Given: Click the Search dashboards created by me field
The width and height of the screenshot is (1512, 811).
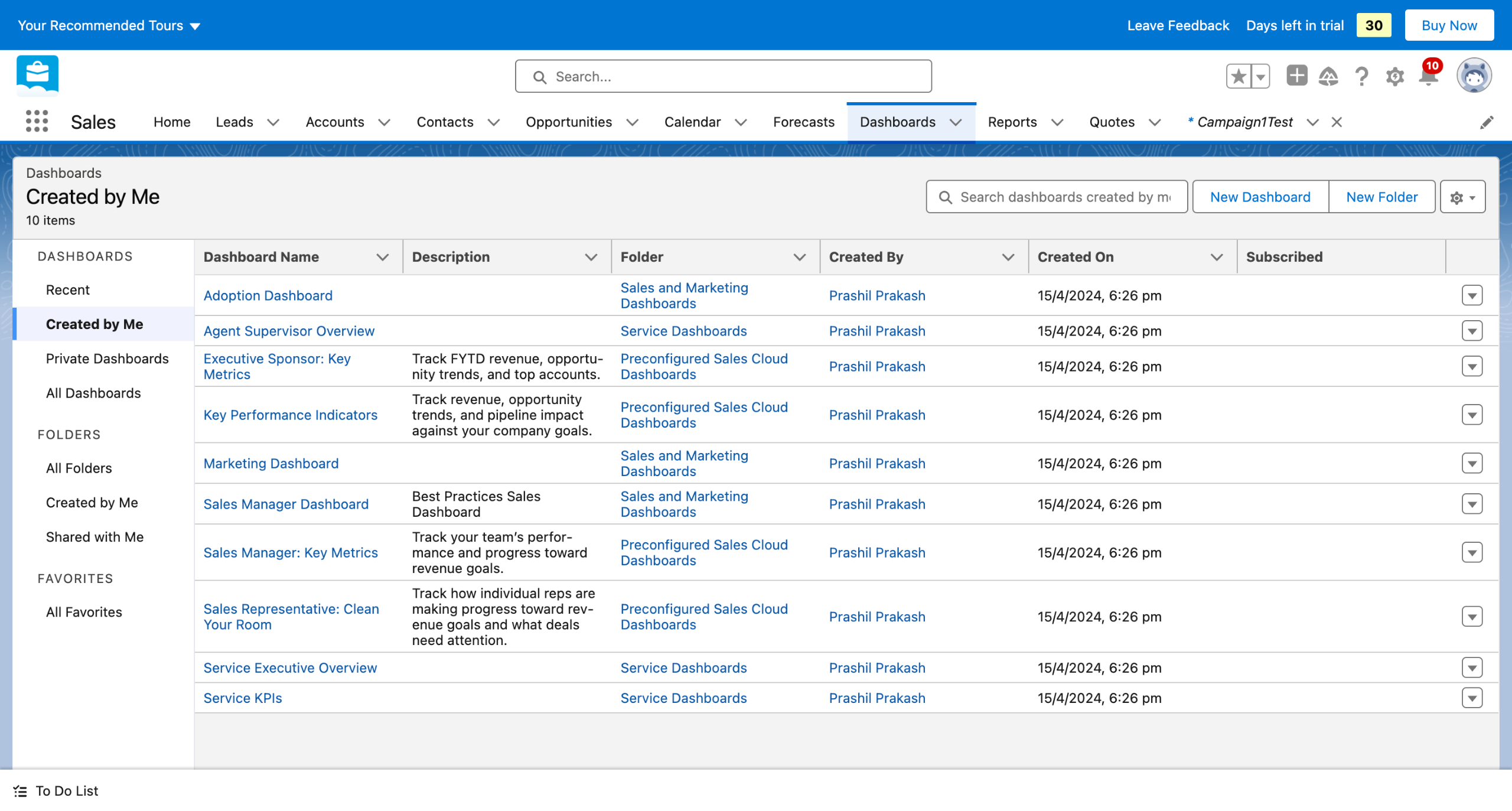Looking at the screenshot, I should 1057,197.
